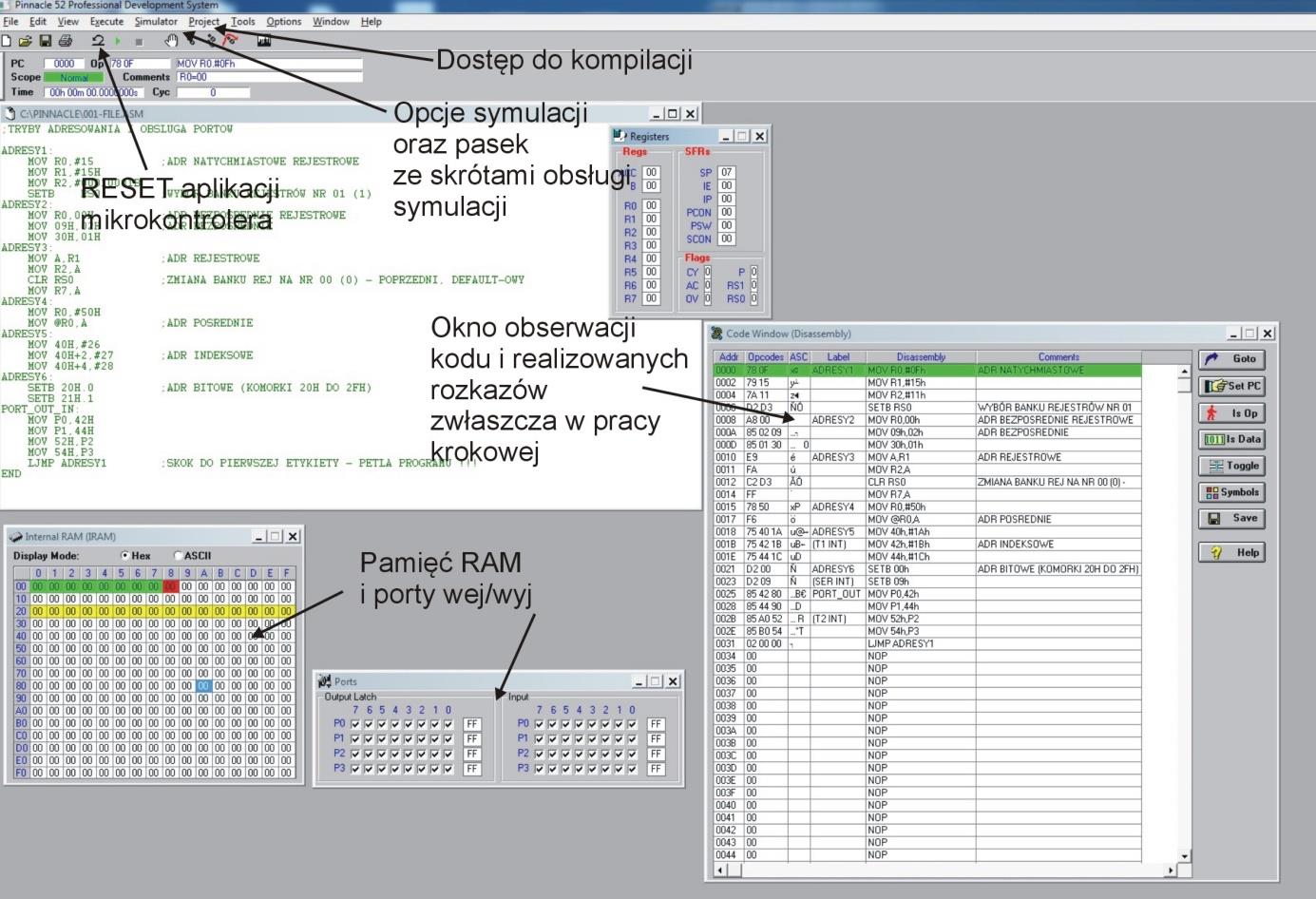1316x899 pixels.
Task: Click the blue highlighted RAM cell in row 80
Action: [x=202, y=686]
